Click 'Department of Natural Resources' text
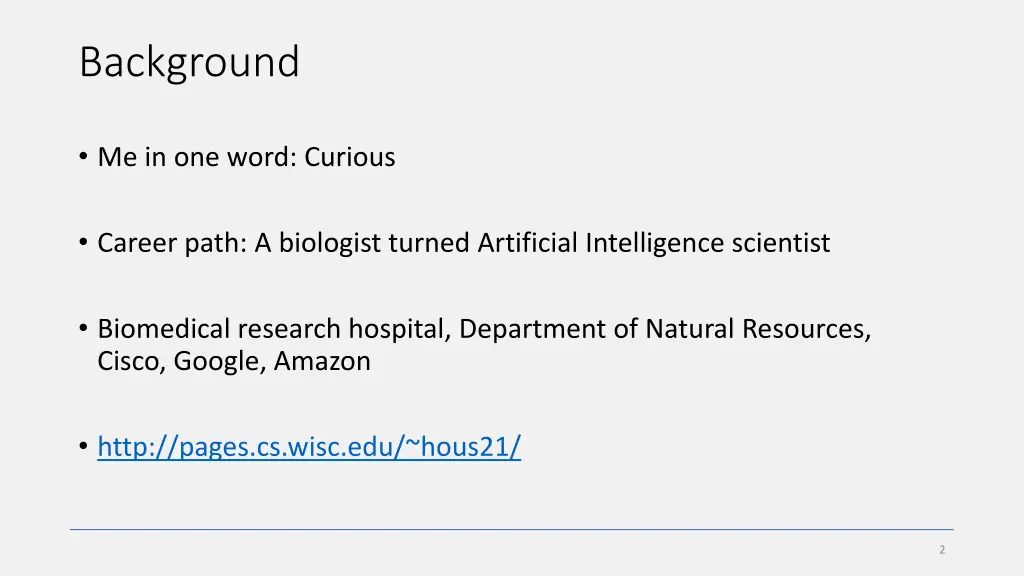The height and width of the screenshot is (576, 1024). point(662,328)
